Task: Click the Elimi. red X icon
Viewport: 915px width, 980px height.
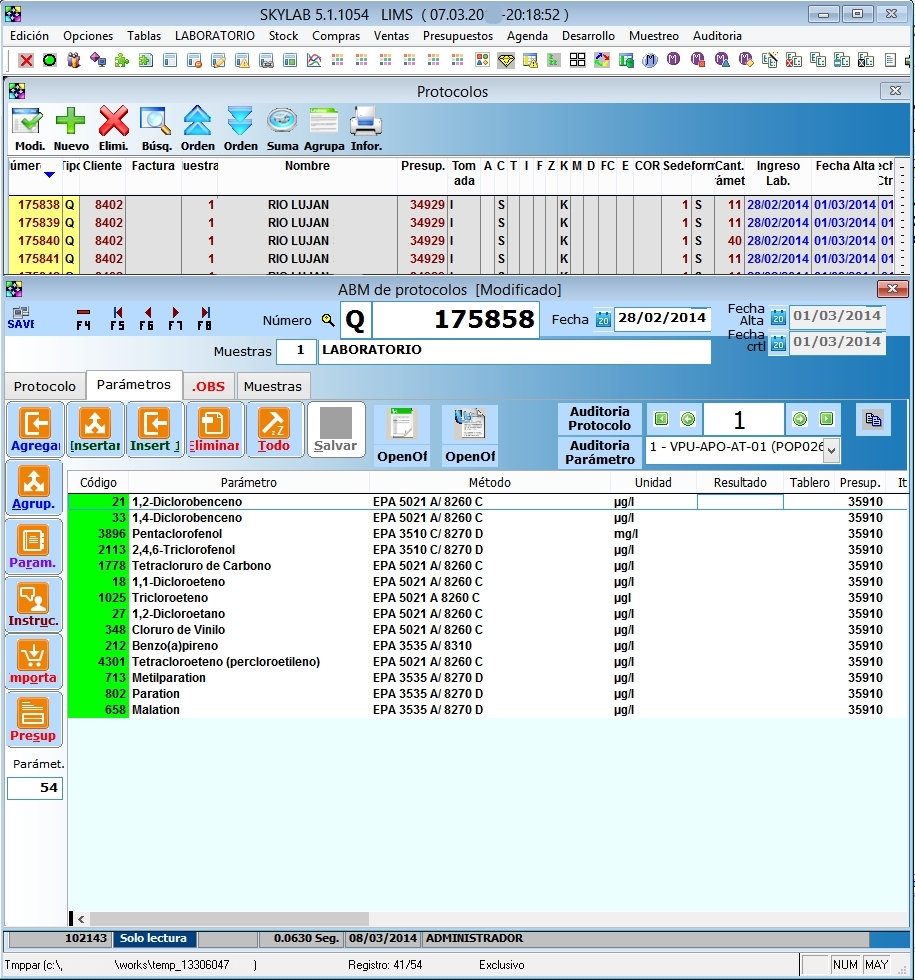Action: [x=114, y=127]
